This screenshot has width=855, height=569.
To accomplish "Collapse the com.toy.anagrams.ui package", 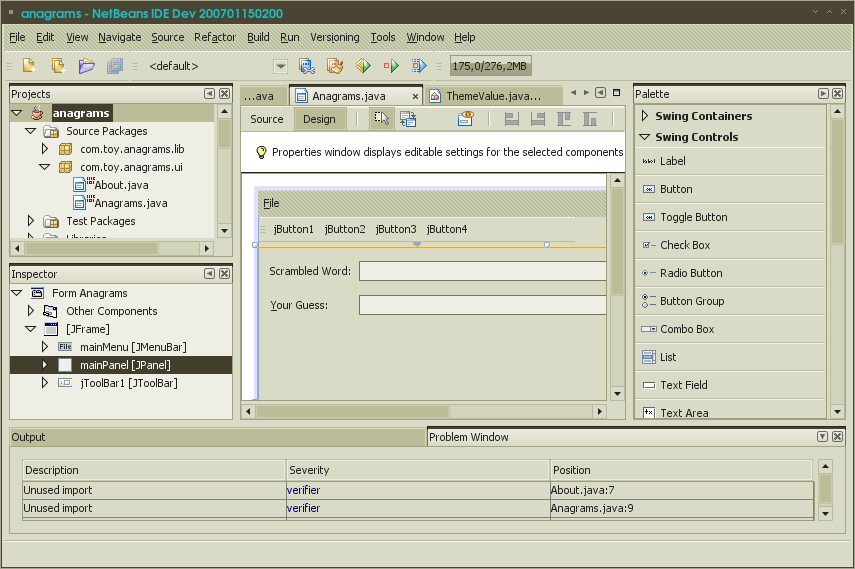I will click(45, 167).
